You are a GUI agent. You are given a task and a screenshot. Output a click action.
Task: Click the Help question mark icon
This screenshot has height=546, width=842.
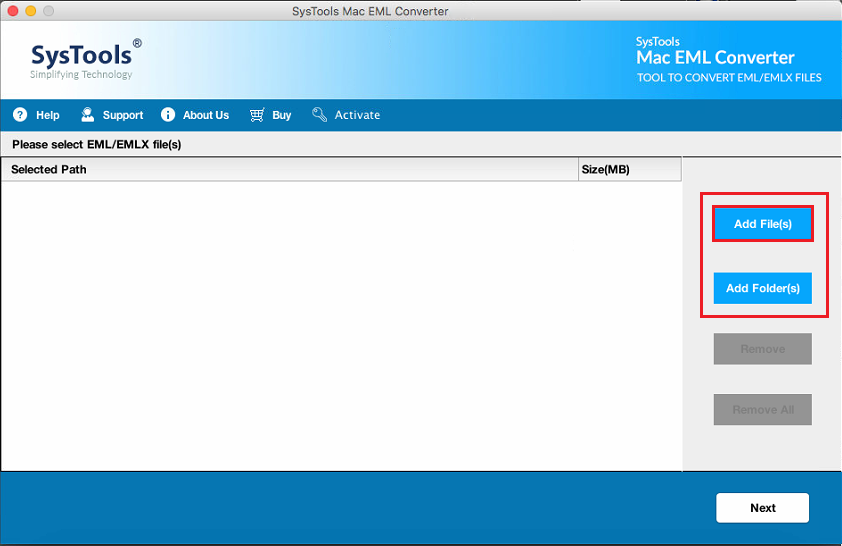point(20,115)
